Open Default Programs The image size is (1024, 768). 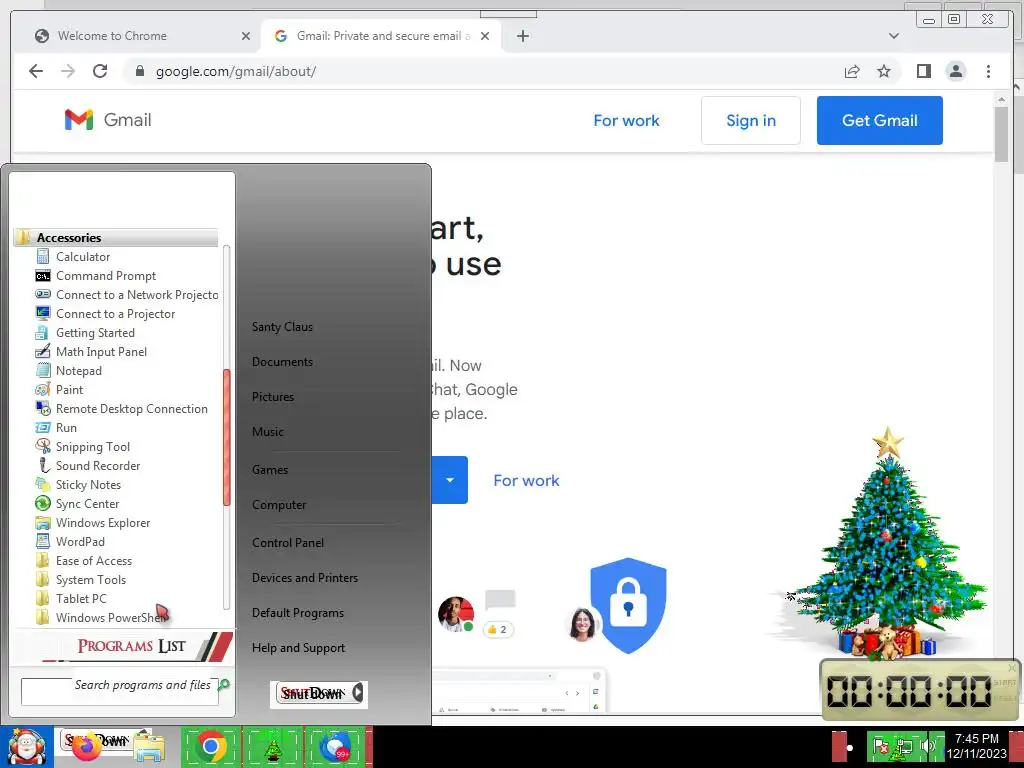pyautogui.click(x=298, y=613)
